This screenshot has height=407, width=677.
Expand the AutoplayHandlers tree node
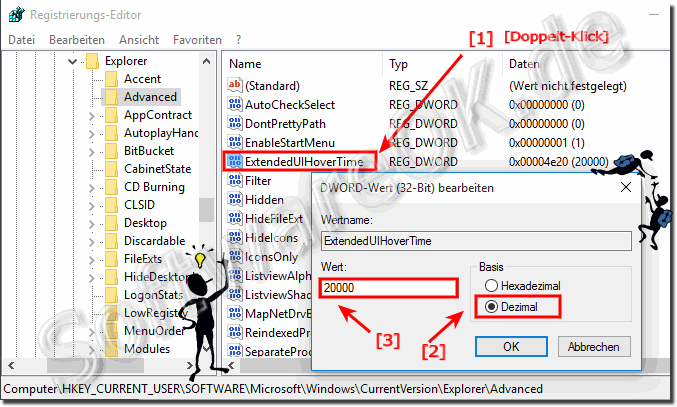[91, 134]
